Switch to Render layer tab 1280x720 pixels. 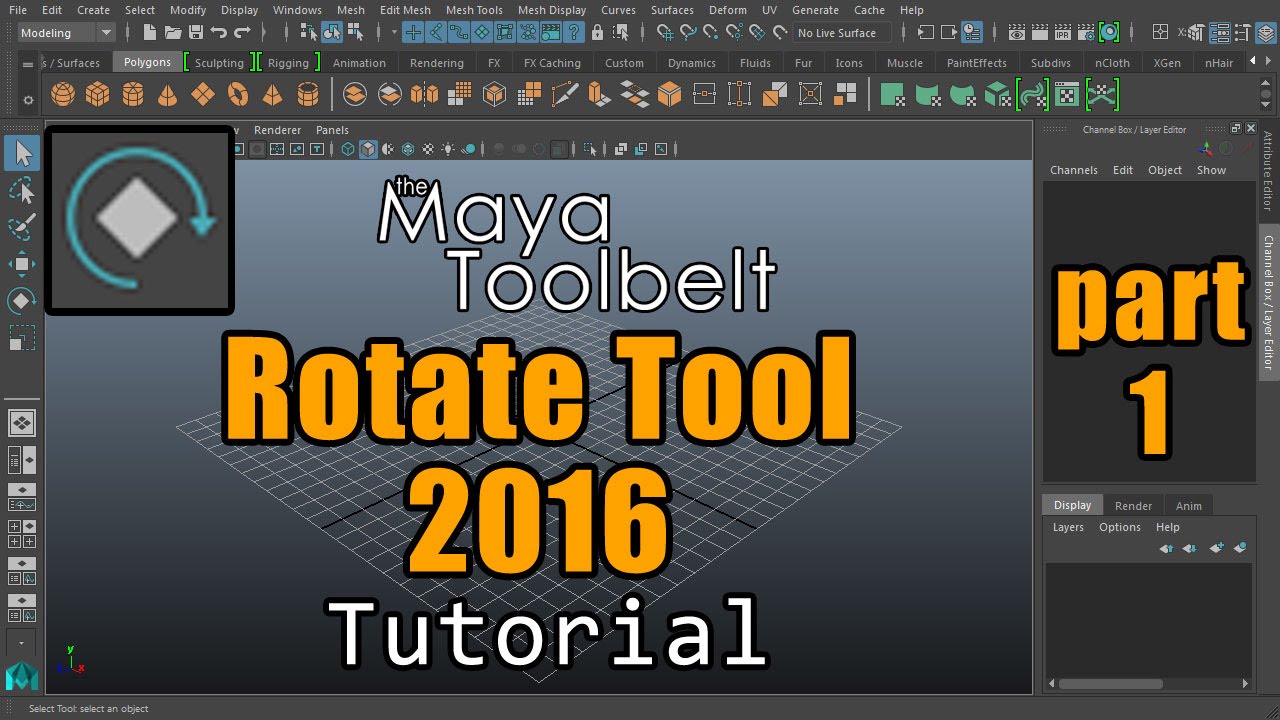[x=1133, y=506]
